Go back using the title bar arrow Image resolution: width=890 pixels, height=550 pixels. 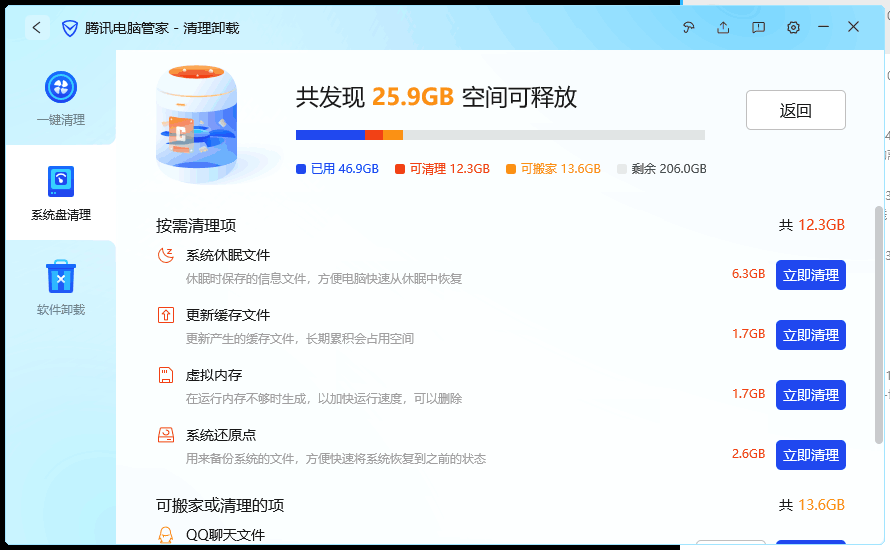click(x=37, y=27)
